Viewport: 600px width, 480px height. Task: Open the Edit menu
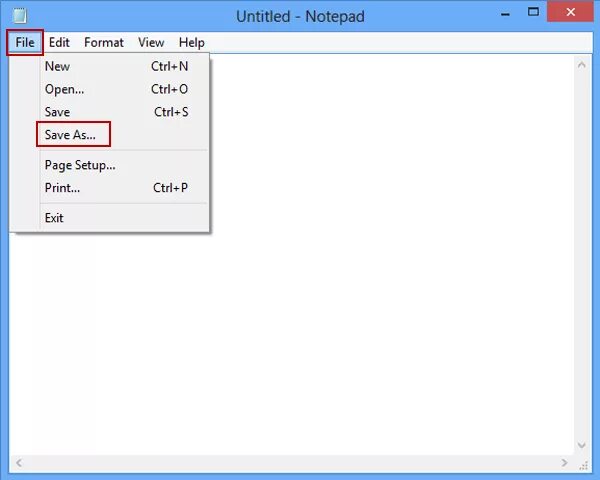59,42
